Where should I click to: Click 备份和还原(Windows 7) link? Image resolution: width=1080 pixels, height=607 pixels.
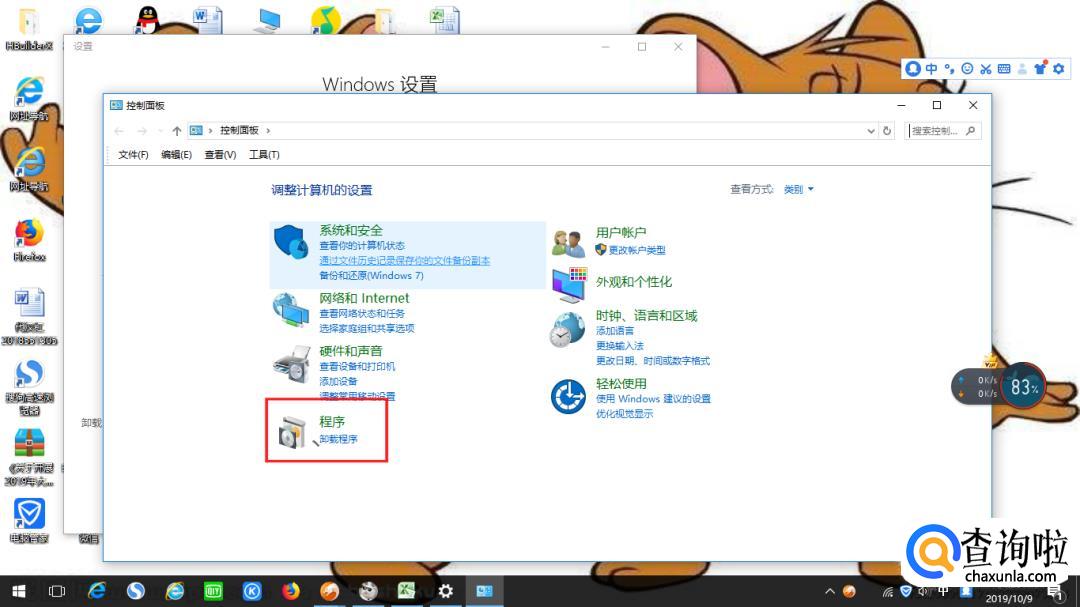371,276
